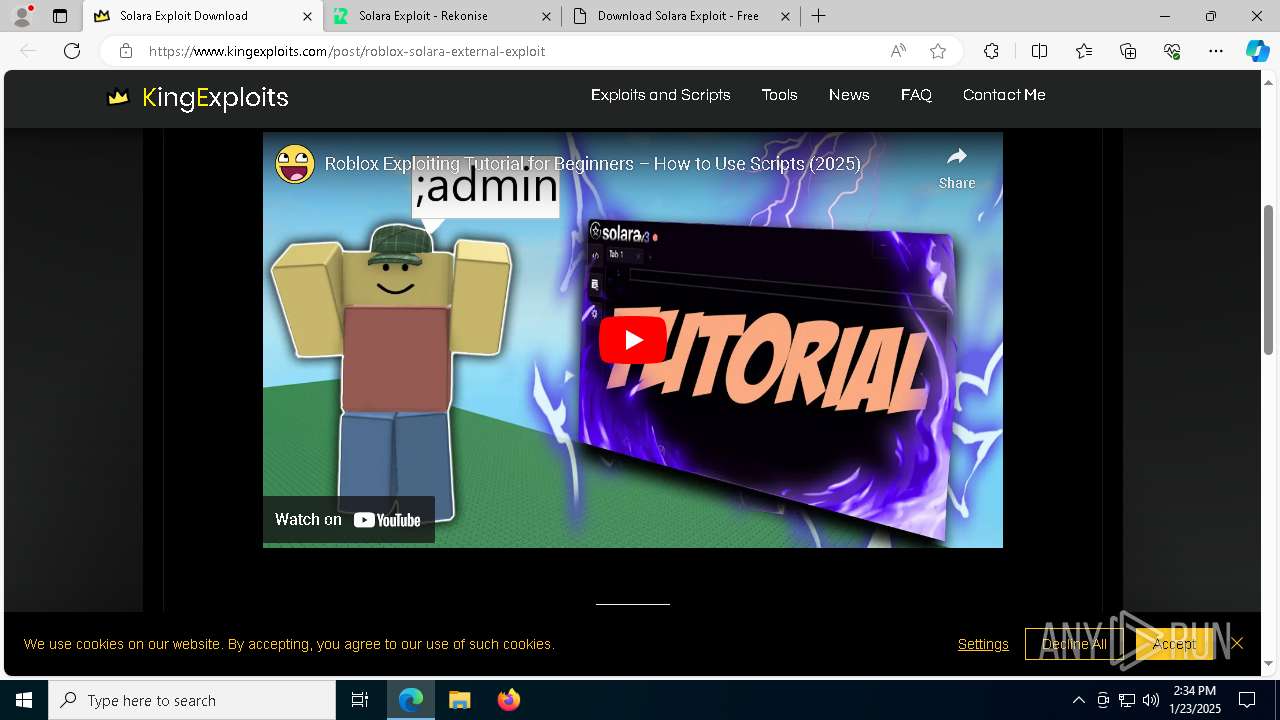Open Browser essentials heart icon
1280x720 pixels.
pyautogui.click(x=1172, y=51)
